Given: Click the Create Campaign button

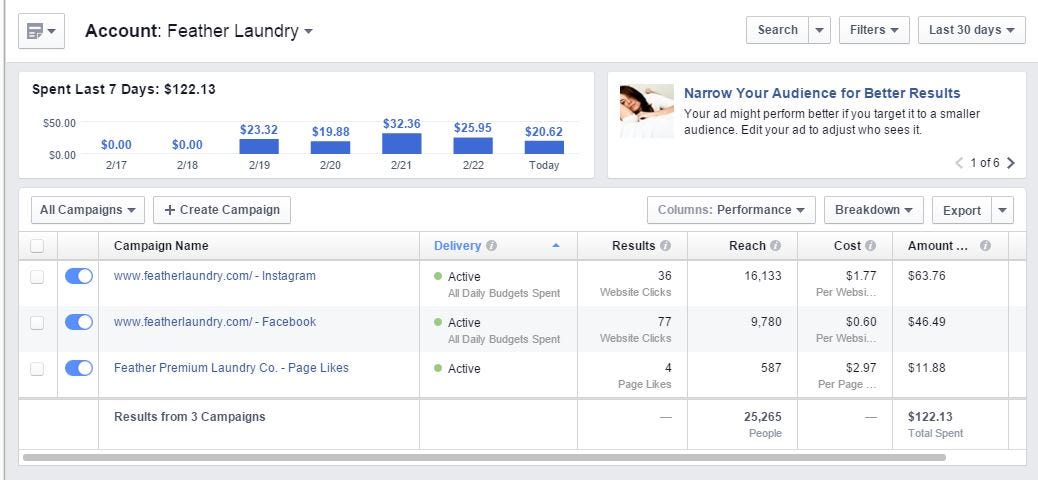Looking at the screenshot, I should (222, 210).
